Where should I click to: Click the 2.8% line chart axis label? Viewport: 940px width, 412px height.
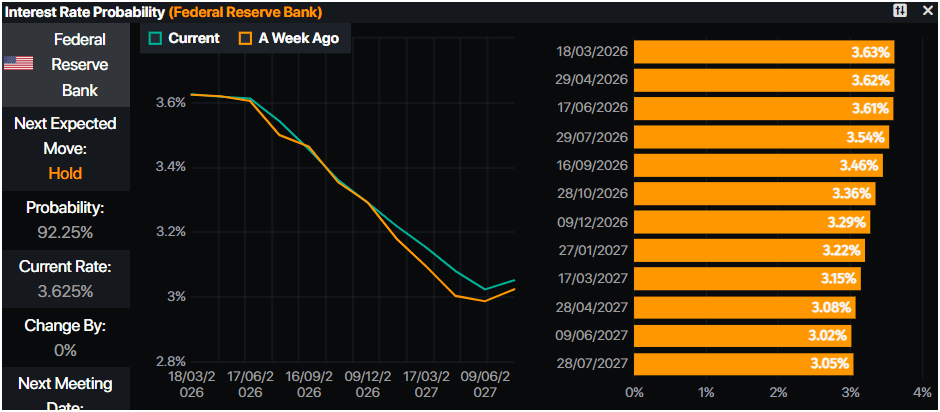(x=170, y=362)
